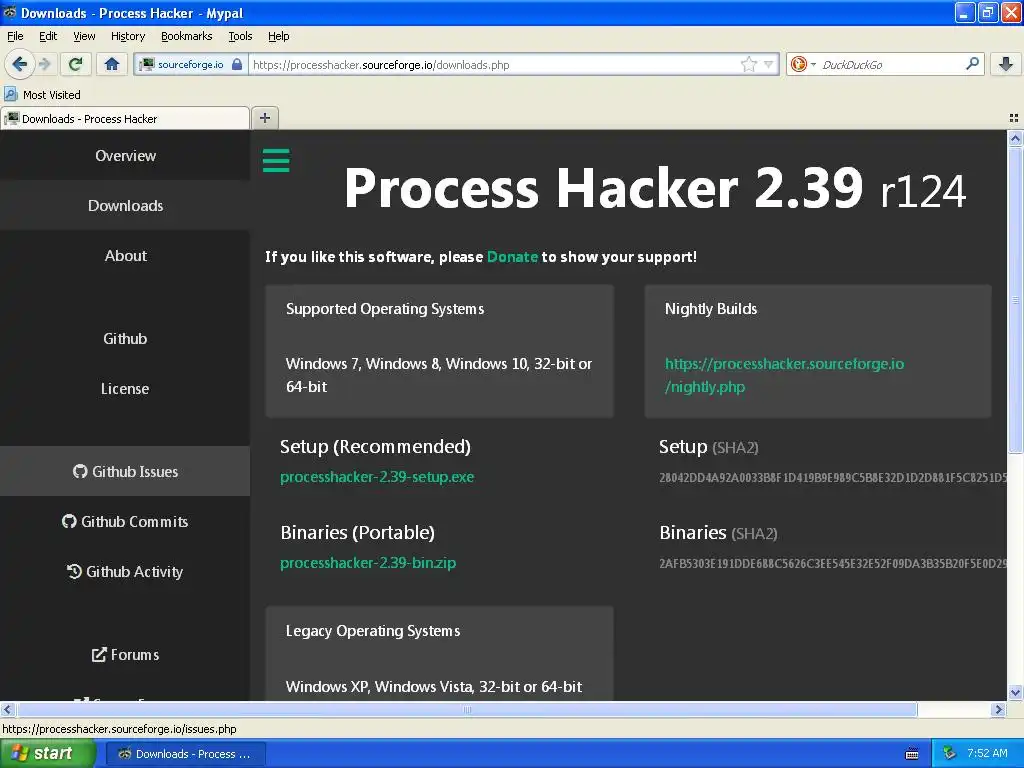Open the Downloads arrow toolbar button
The height and width of the screenshot is (768, 1024).
coord(1006,64)
